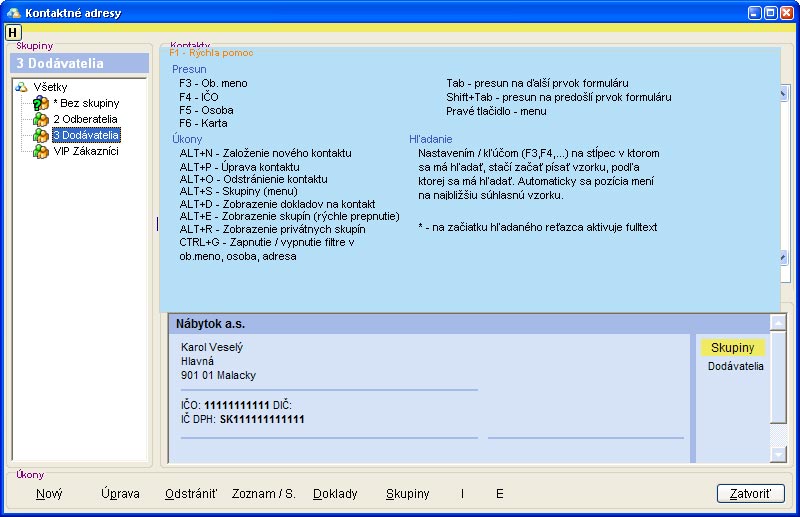800x517 pixels.
Task: Open the Skupiny menu button
Action: (x=407, y=493)
